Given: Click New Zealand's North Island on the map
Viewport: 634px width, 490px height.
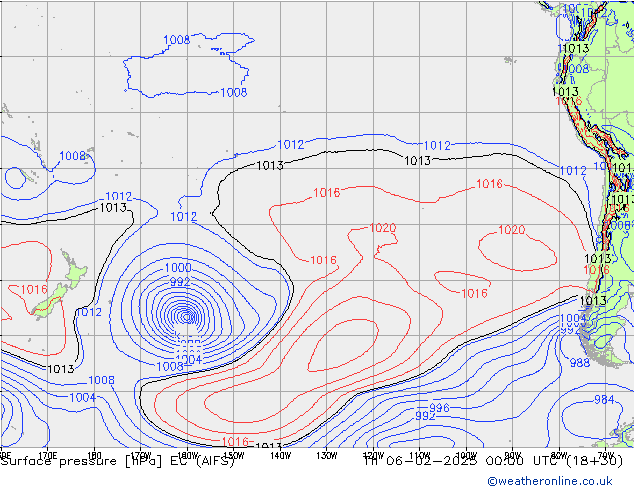Looking at the screenshot, I should point(74,268).
